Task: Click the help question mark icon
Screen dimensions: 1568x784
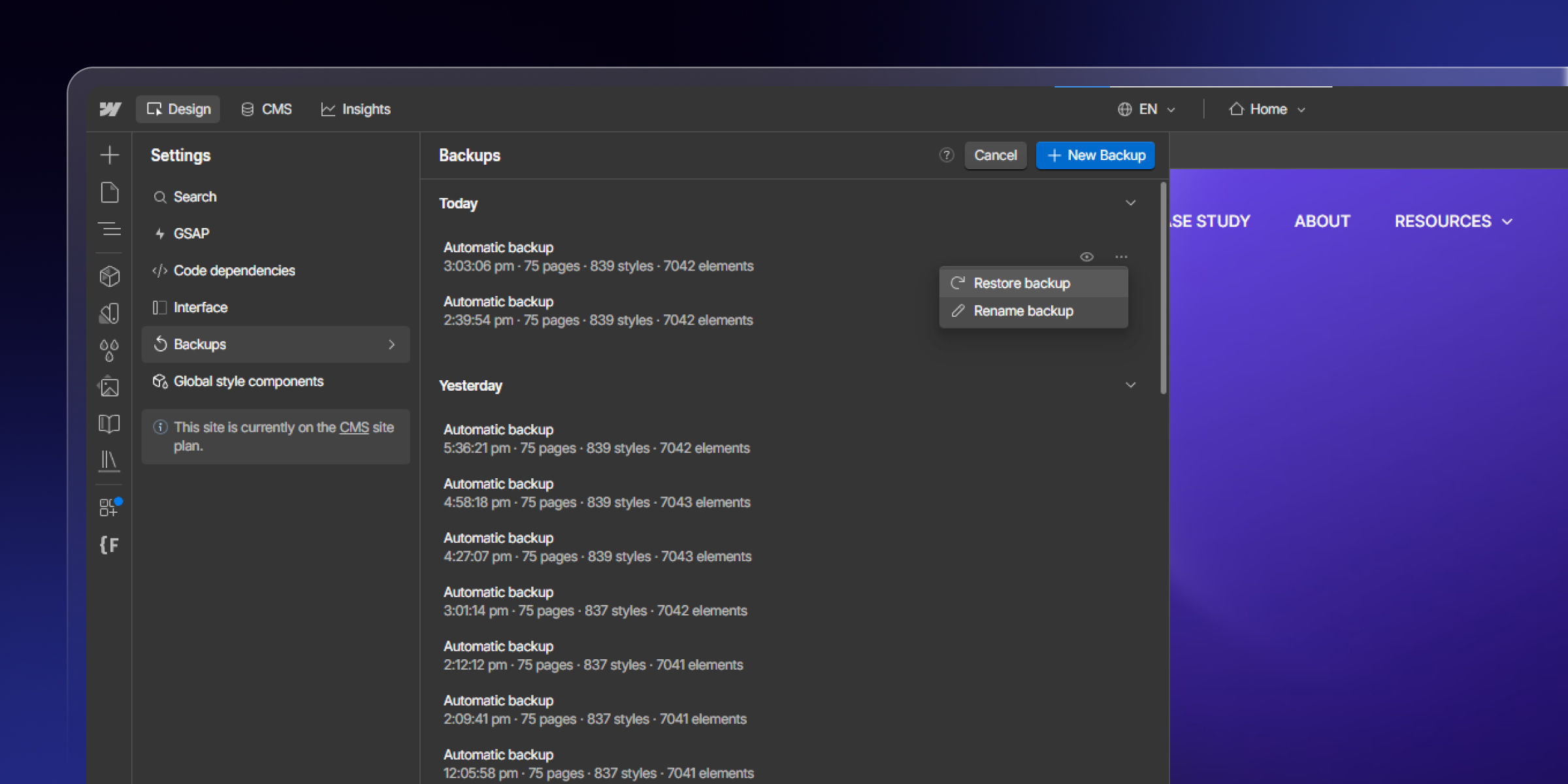Action: [947, 155]
